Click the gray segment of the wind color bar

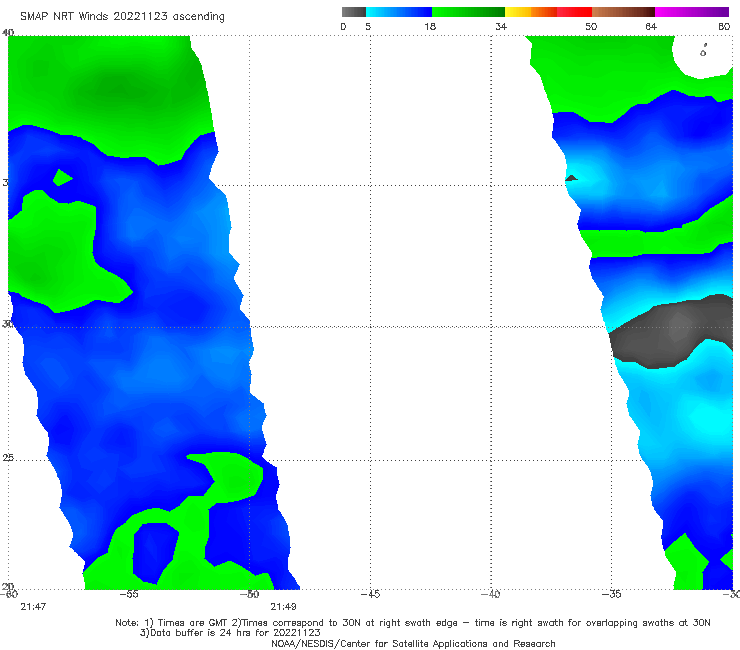pos(353,12)
